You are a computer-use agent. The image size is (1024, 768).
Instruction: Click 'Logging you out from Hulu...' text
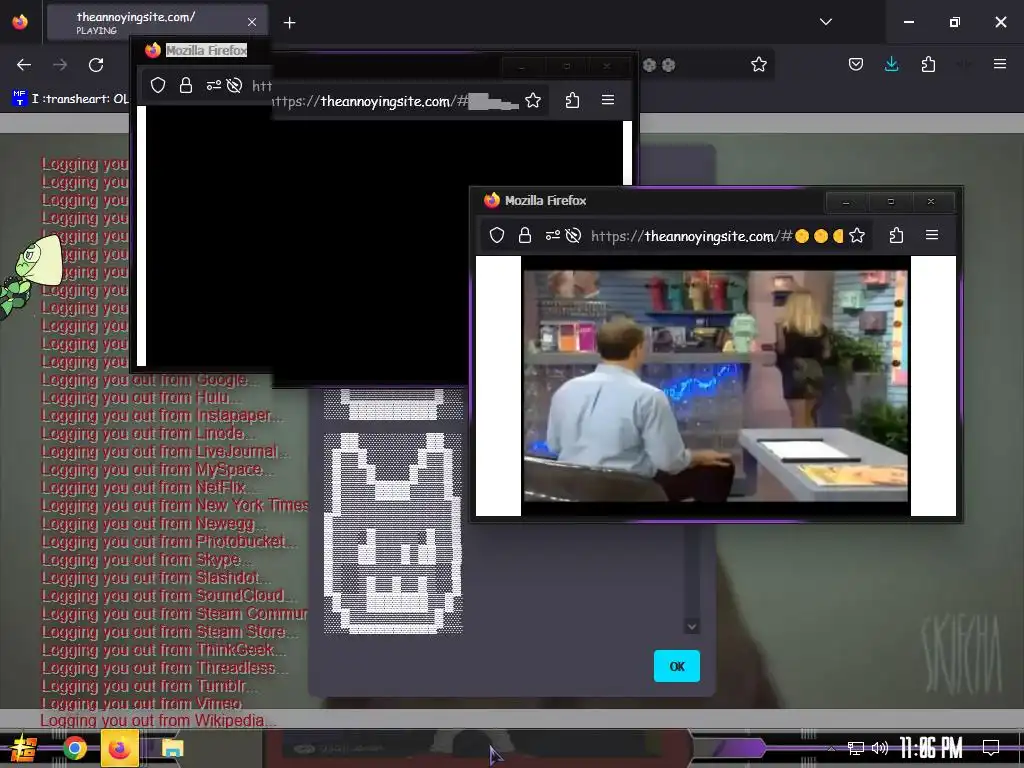[140, 398]
